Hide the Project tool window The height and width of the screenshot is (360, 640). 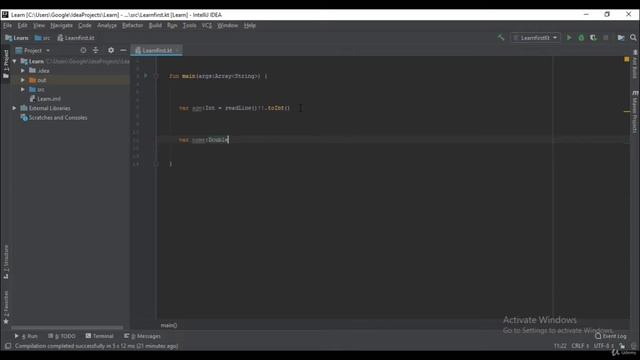(x=123, y=50)
